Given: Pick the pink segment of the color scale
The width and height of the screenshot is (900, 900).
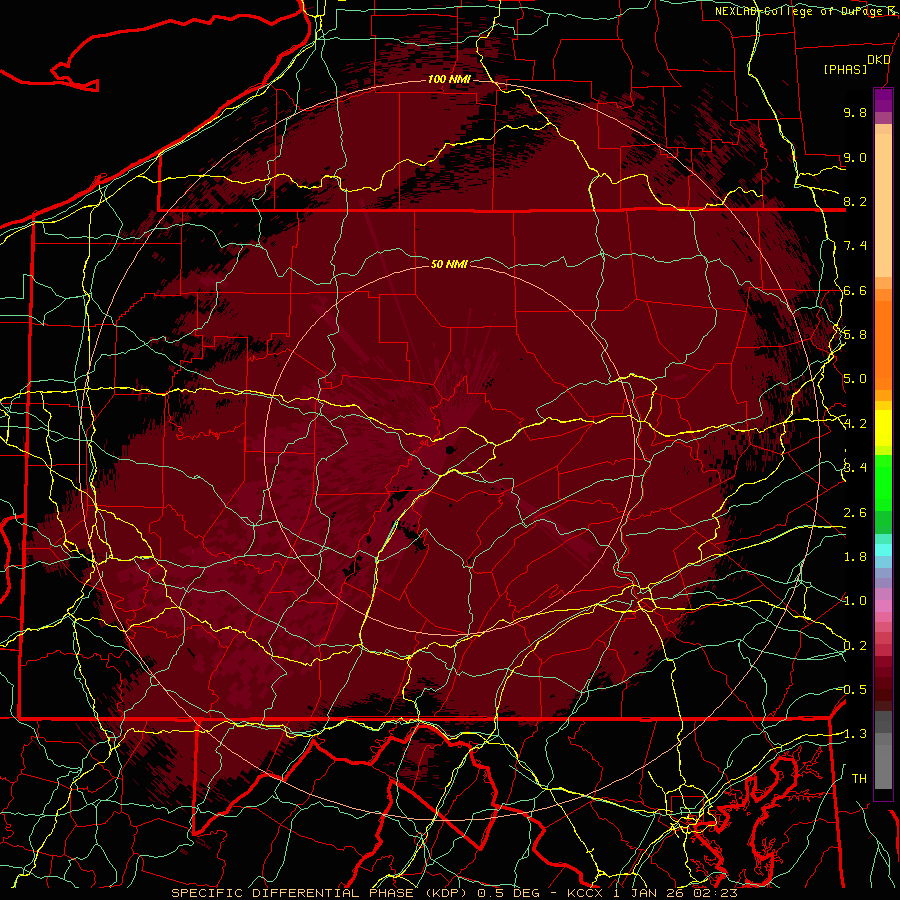Looking at the screenshot, I should click(x=883, y=606).
